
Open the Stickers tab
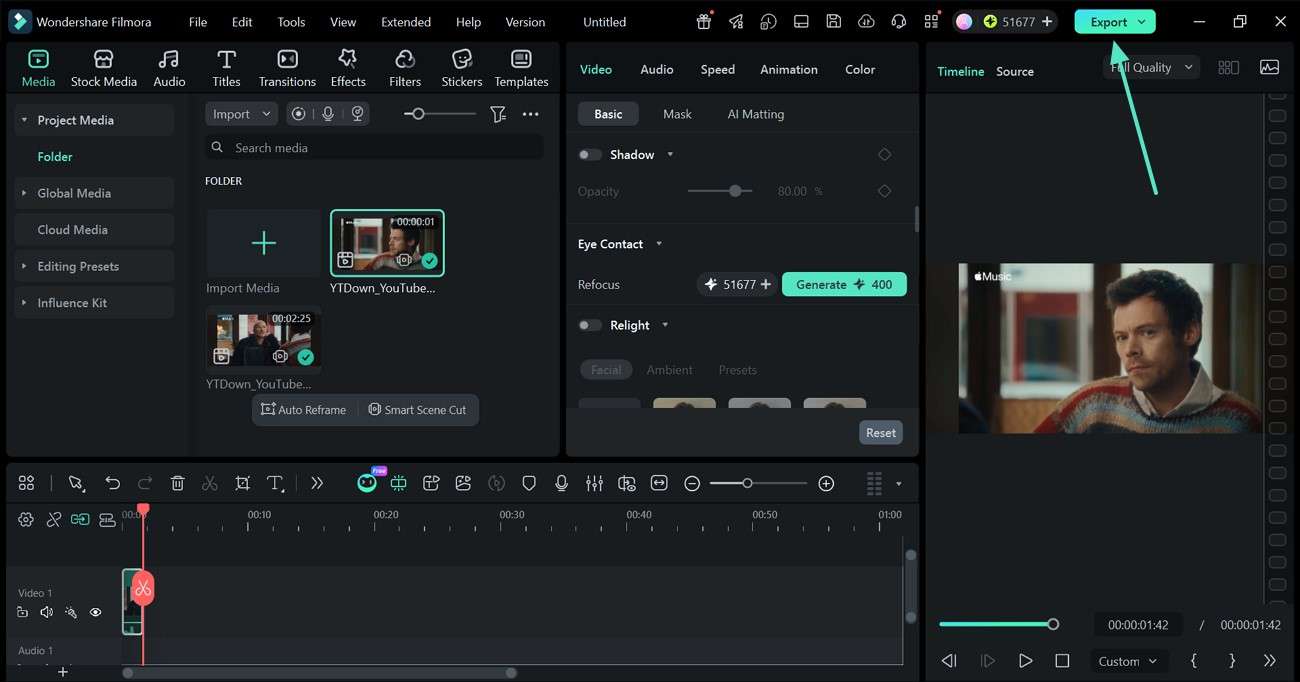click(462, 68)
